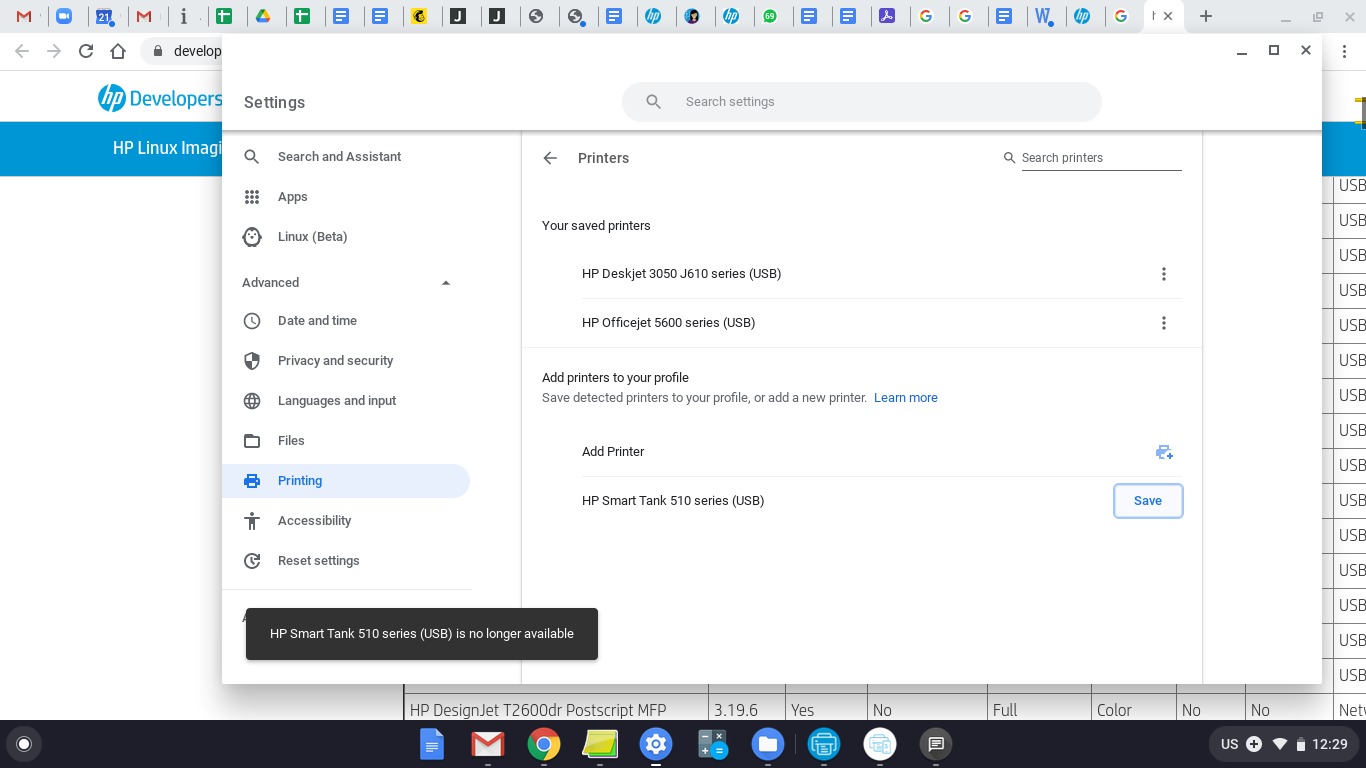This screenshot has width=1366, height=768.
Task: Open Calculator from the shelf
Action: point(712,744)
